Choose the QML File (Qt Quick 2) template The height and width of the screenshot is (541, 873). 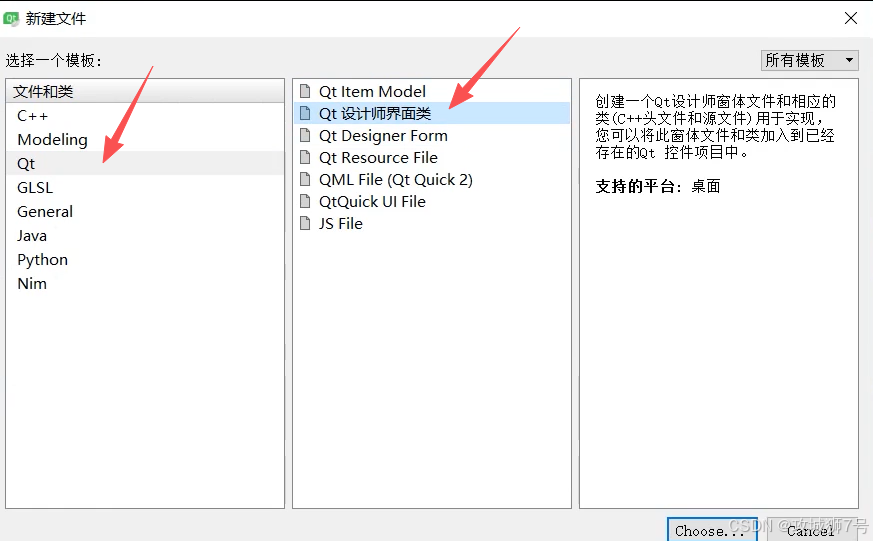click(431, 179)
